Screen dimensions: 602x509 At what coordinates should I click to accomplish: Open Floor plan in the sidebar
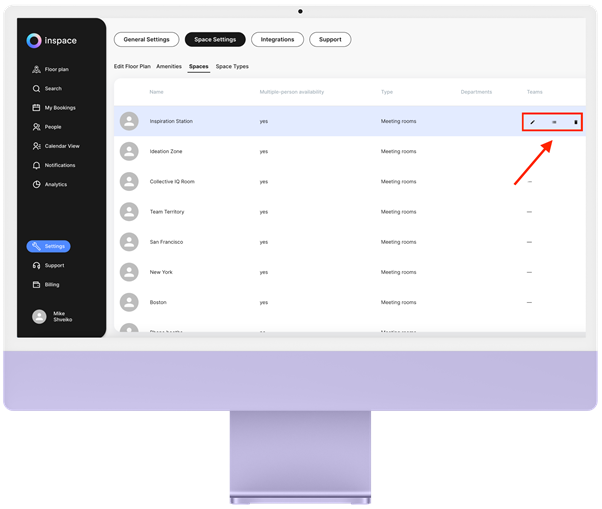coord(51,69)
